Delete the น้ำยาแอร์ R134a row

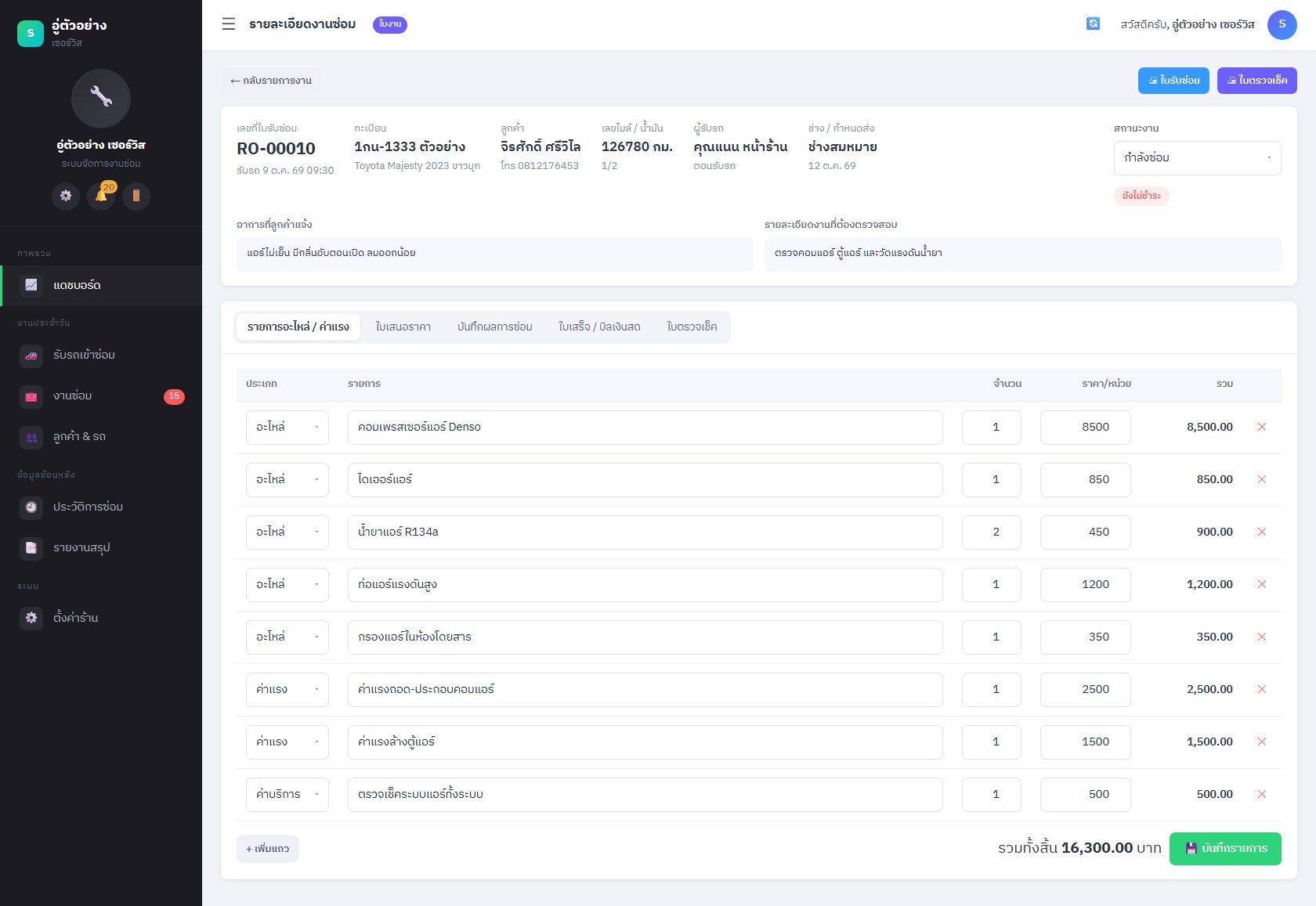click(x=1261, y=532)
